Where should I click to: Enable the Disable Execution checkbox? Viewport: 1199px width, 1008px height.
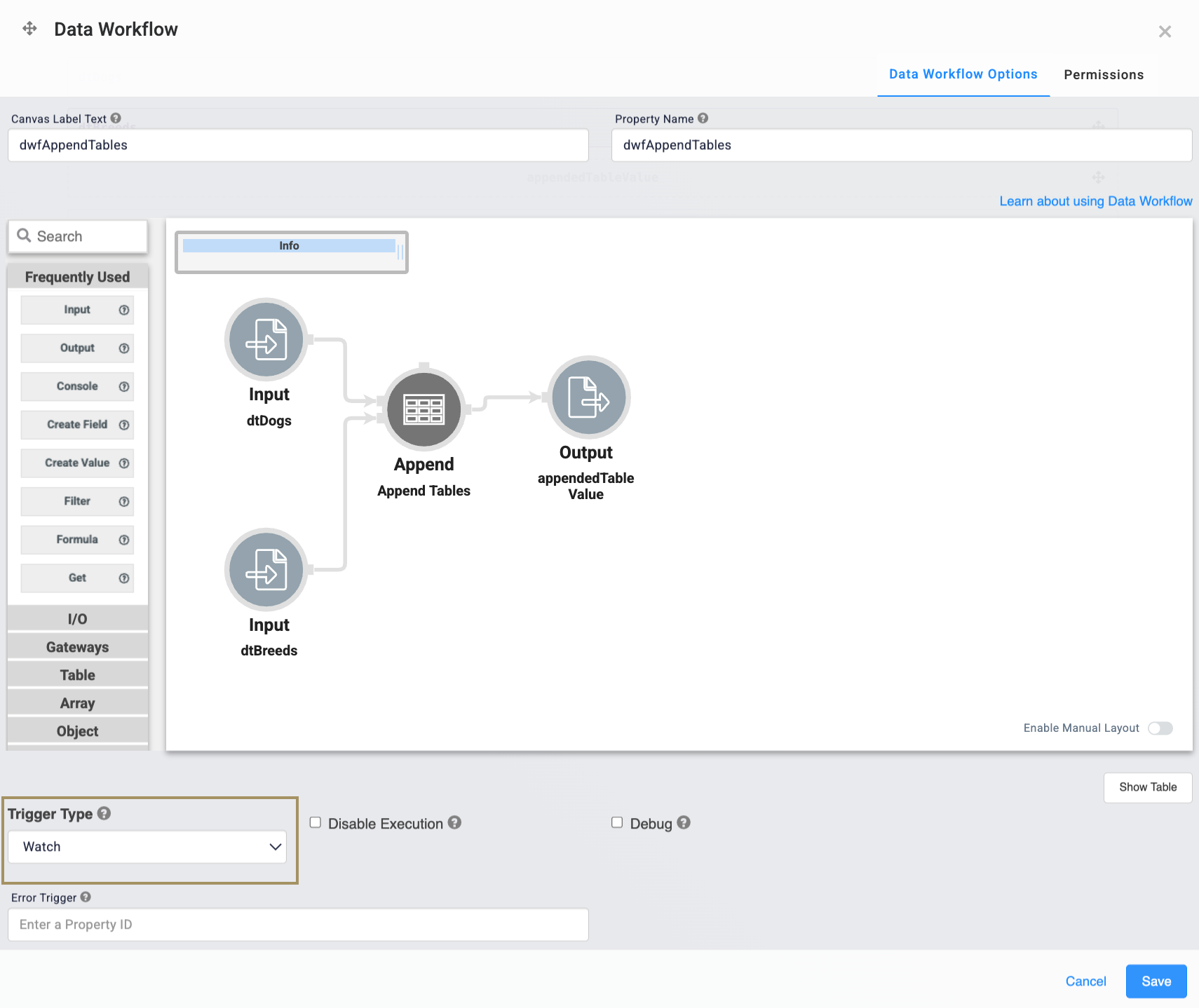point(316,823)
